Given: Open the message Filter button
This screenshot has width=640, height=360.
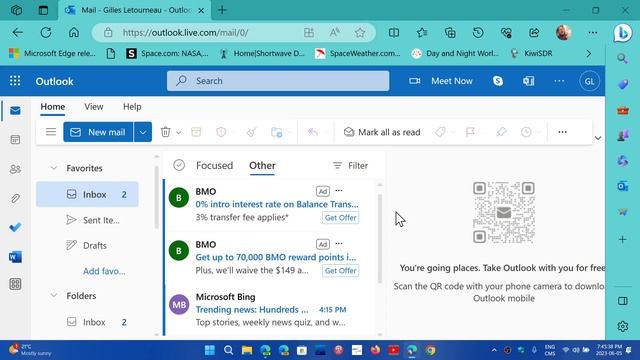Looking at the screenshot, I should point(350,165).
